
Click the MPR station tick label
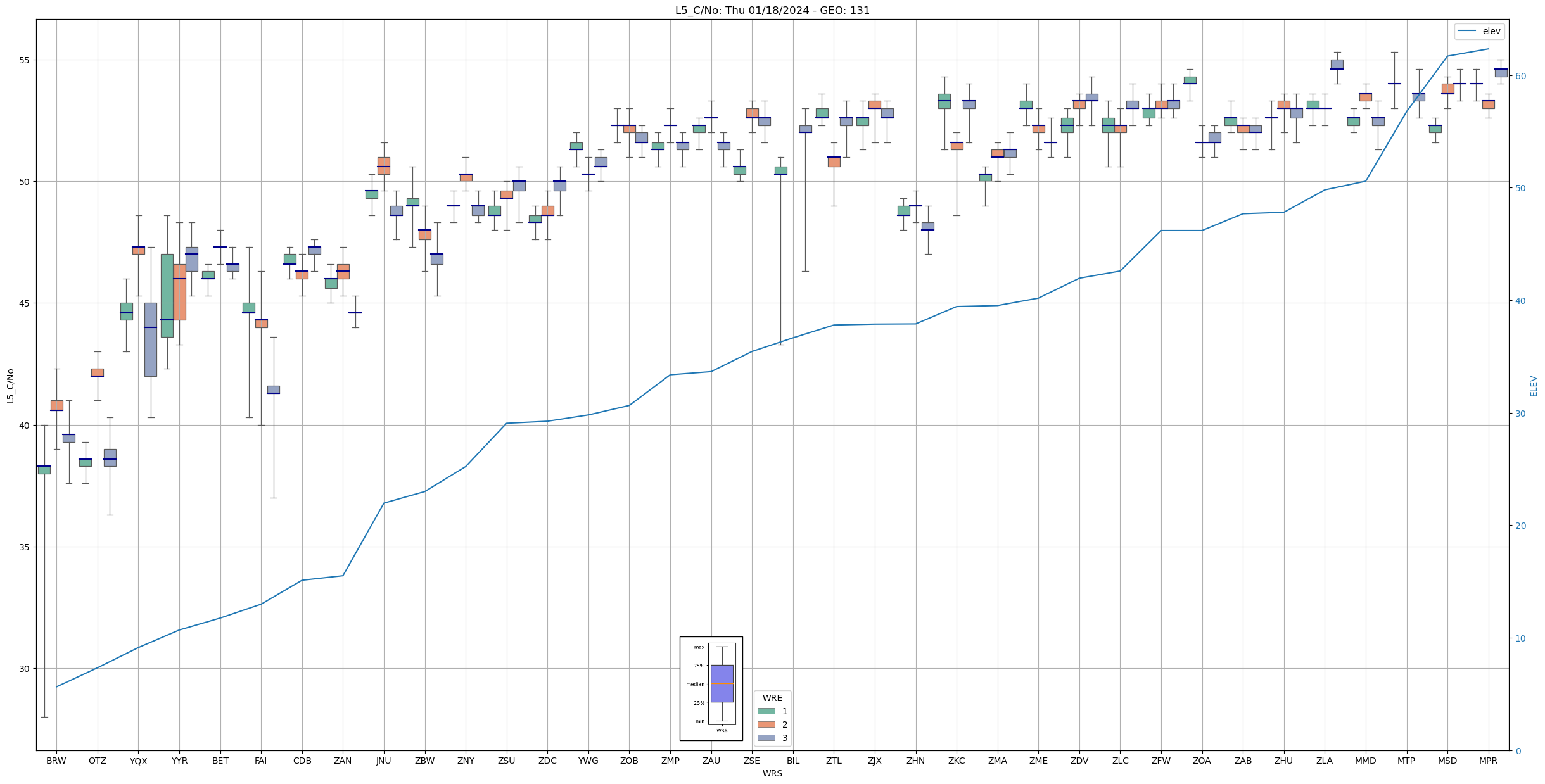[x=1488, y=761]
